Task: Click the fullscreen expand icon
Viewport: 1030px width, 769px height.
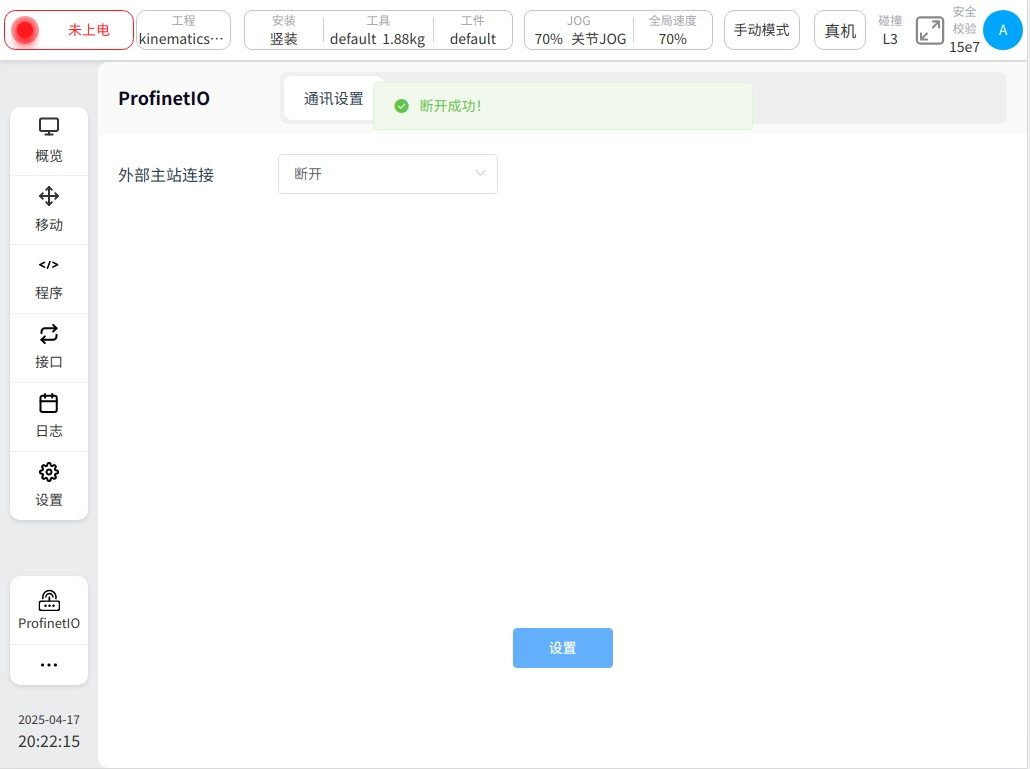Action: (x=929, y=30)
